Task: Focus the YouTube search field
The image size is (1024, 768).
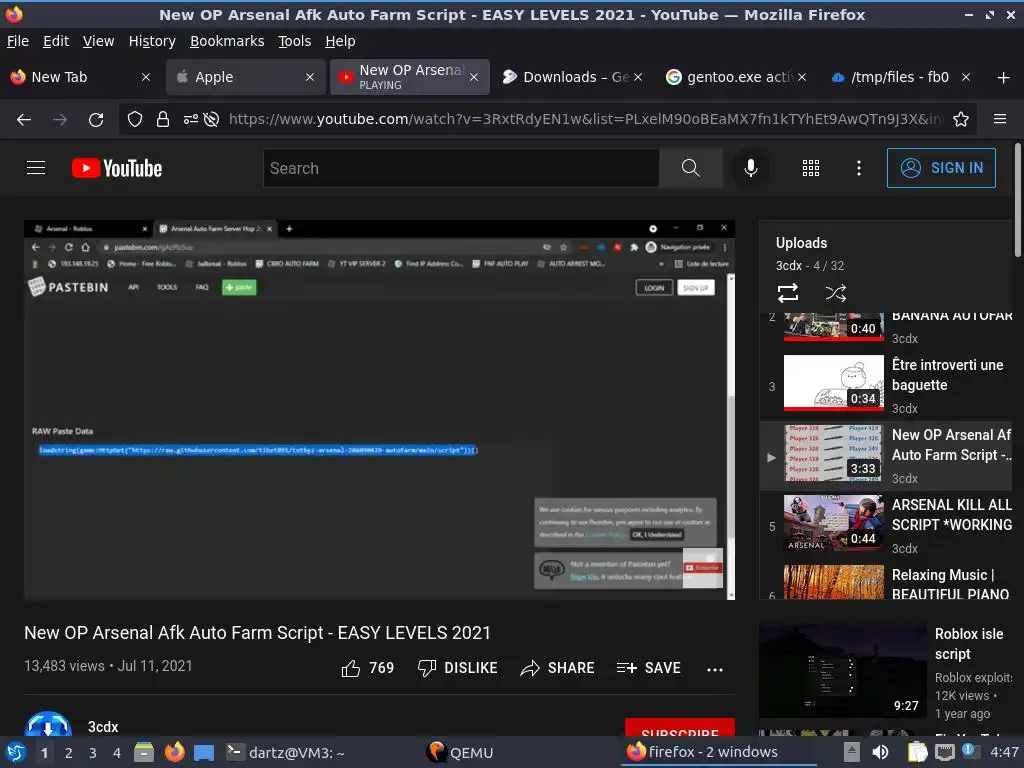Action: point(461,168)
